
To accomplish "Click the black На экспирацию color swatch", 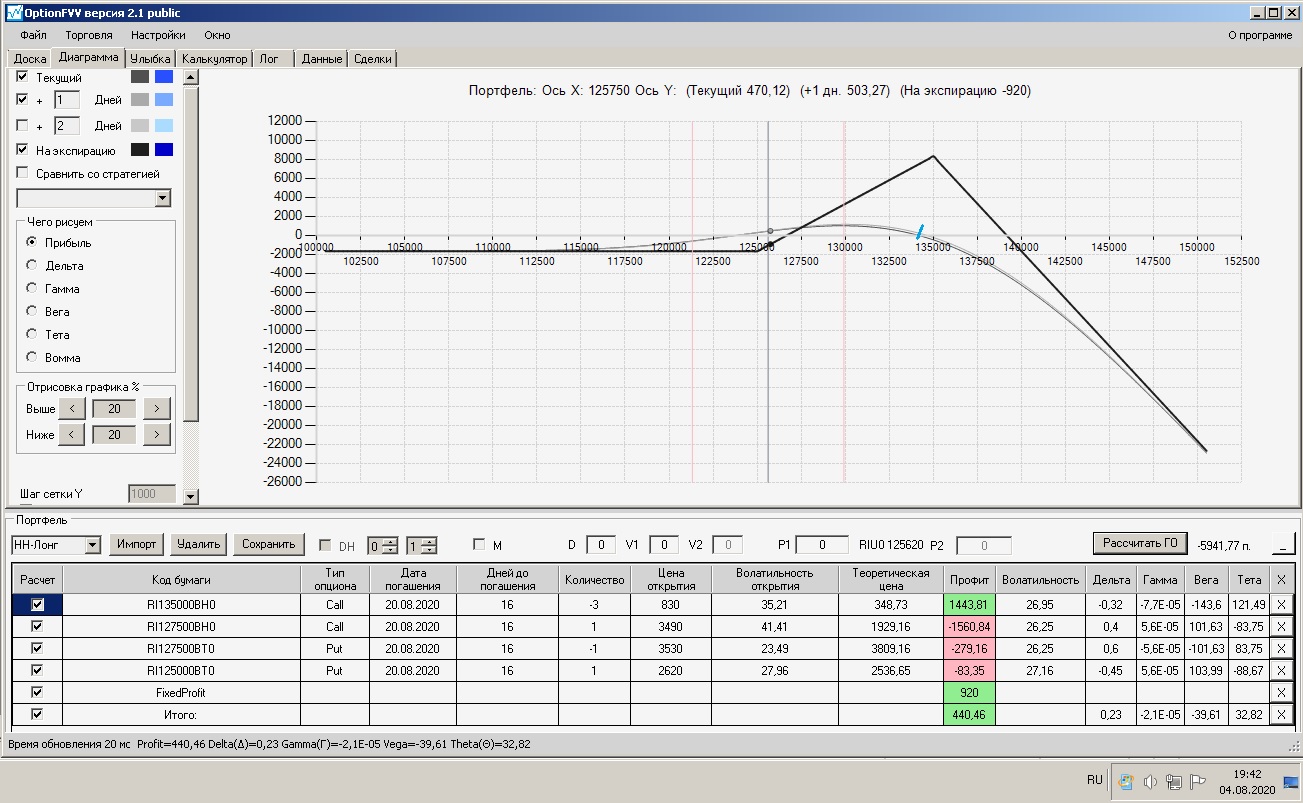I will tap(140, 150).
